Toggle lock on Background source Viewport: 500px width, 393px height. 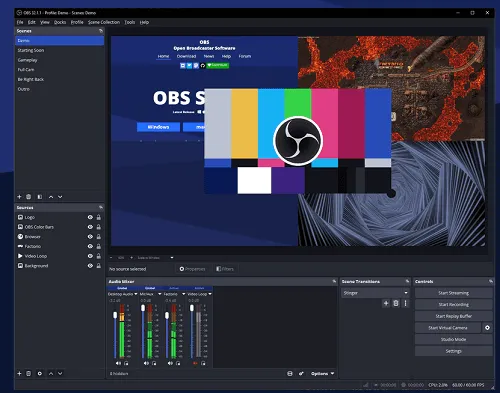coord(99,266)
